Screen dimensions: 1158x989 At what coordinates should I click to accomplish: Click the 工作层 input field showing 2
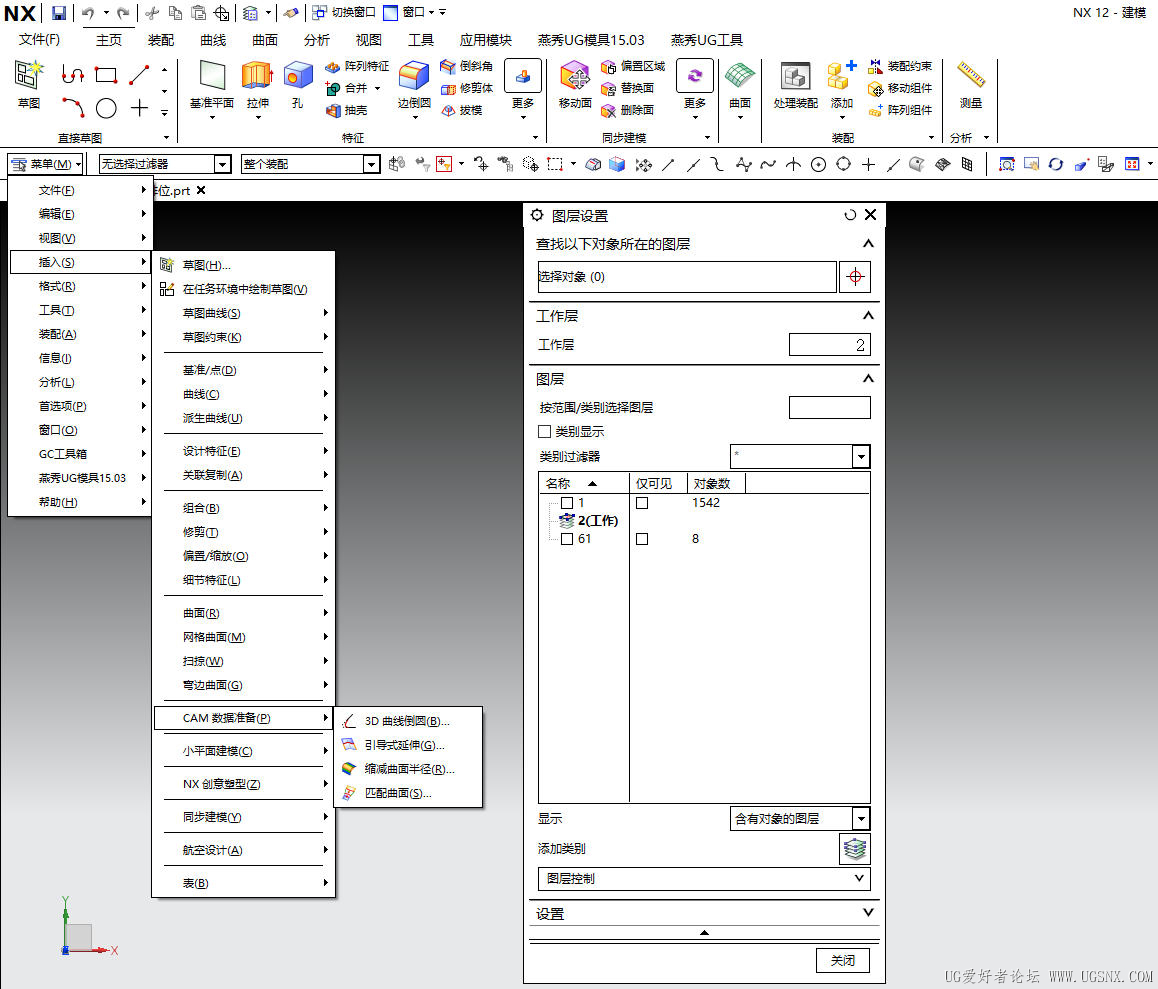832,344
